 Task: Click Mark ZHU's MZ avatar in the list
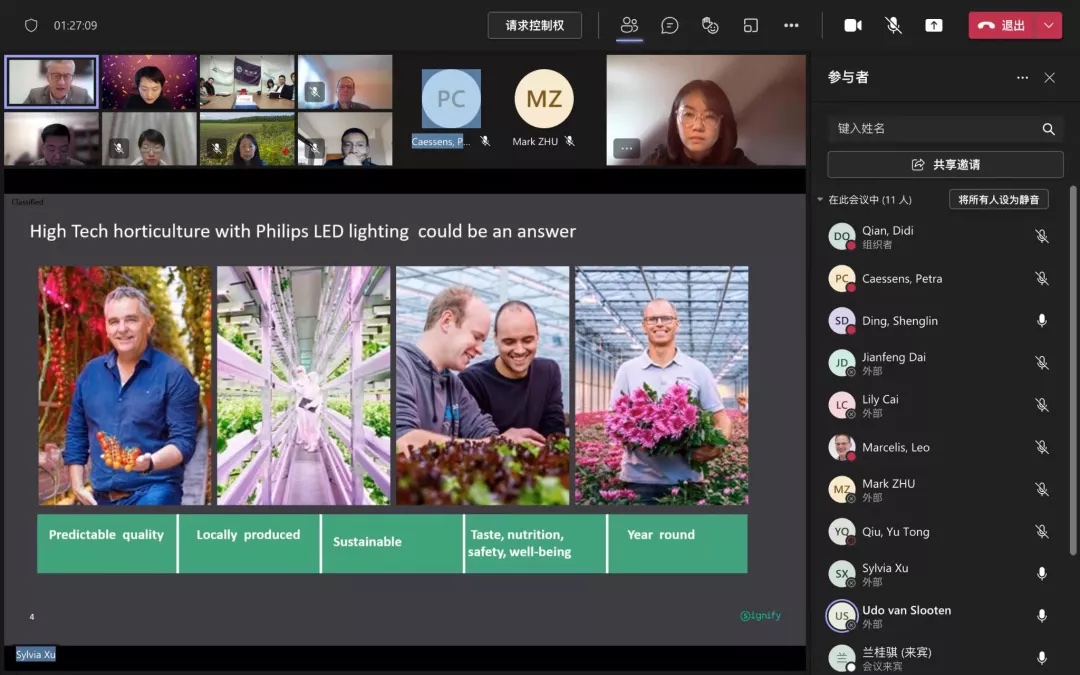[x=842, y=490]
